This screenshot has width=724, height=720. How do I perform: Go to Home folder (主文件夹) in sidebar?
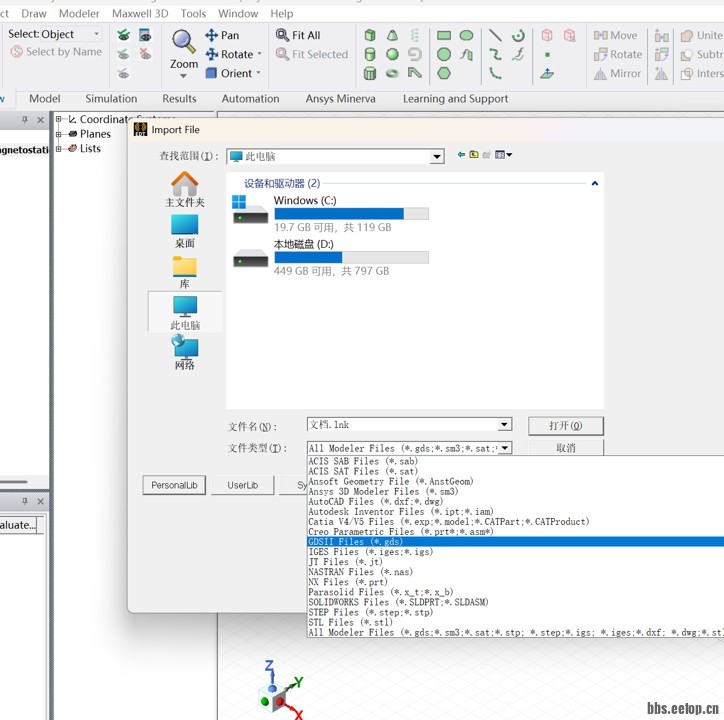pyautogui.click(x=185, y=189)
